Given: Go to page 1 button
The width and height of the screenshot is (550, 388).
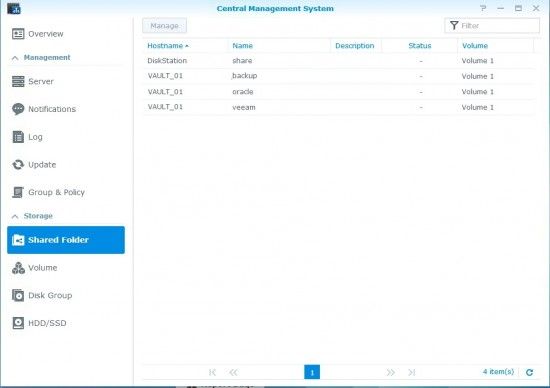Looking at the screenshot, I should 312,372.
